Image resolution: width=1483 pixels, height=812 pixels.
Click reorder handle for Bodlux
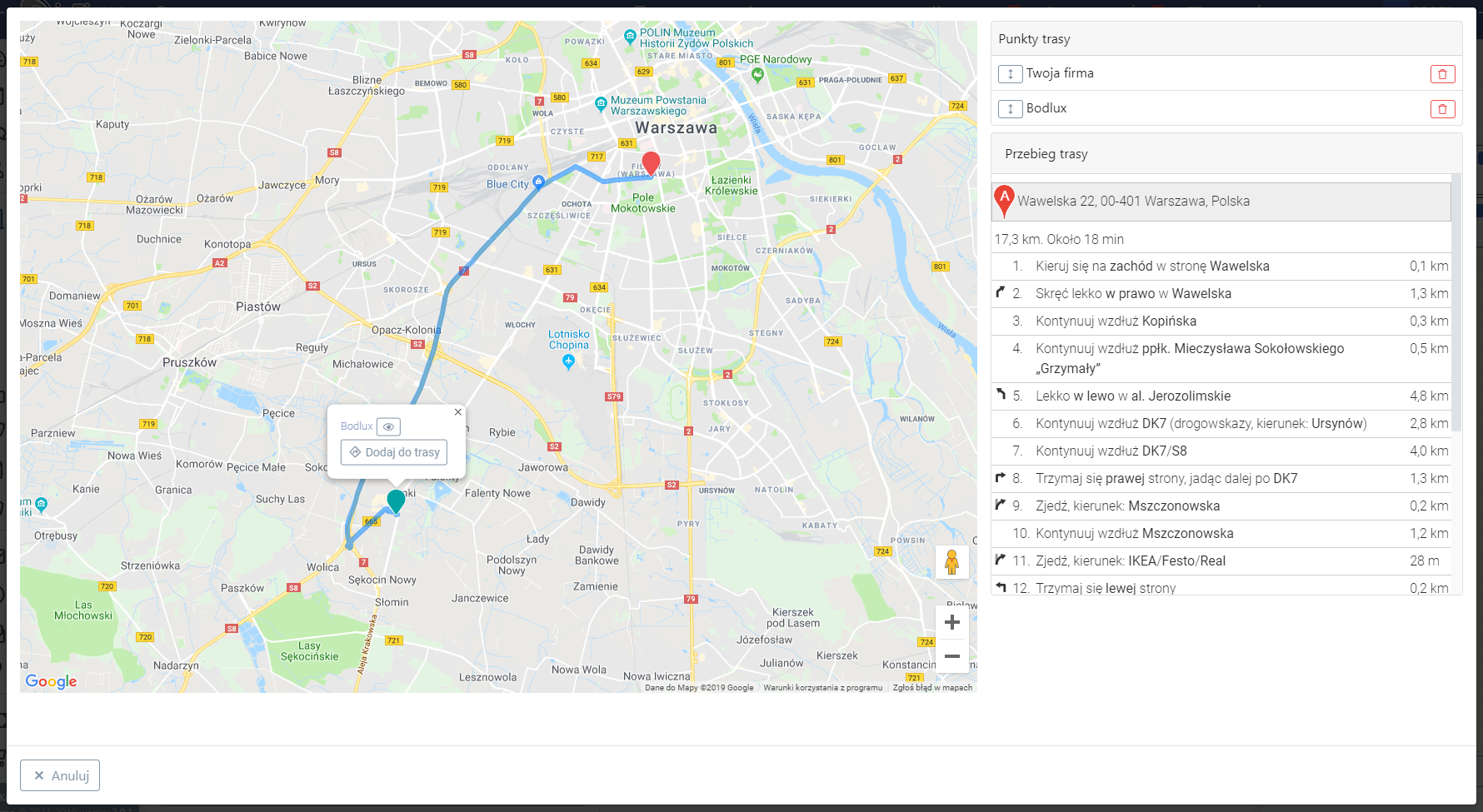point(1010,109)
